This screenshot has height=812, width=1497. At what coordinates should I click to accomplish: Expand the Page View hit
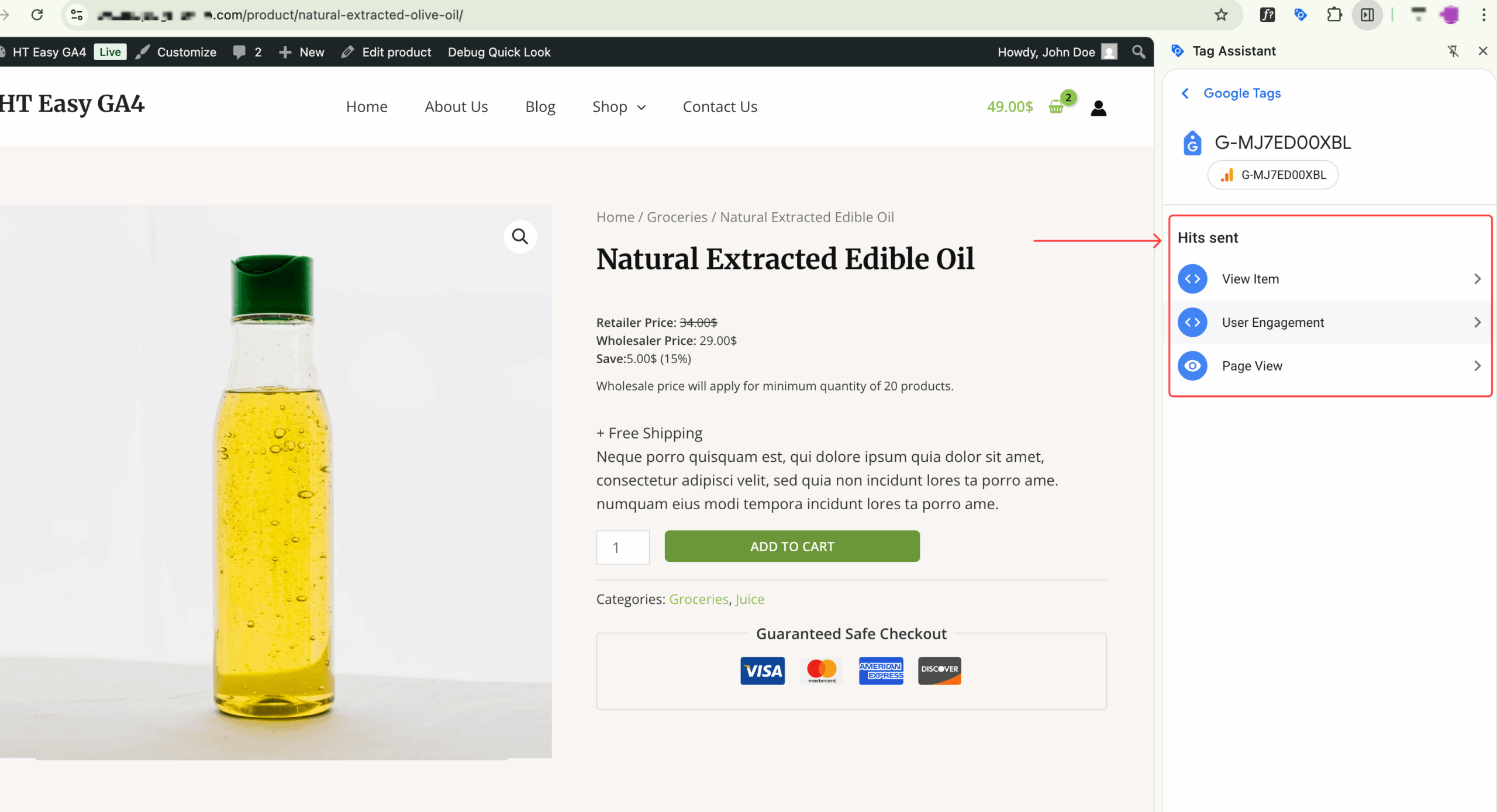[x=1329, y=366]
